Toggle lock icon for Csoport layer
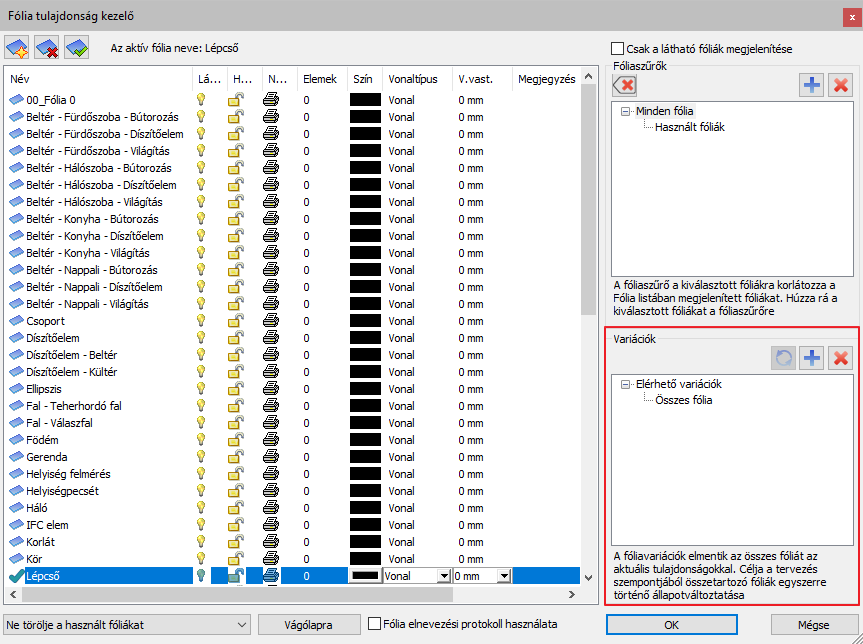Screen dimensions: 863x644 pyautogui.click(x=236, y=321)
